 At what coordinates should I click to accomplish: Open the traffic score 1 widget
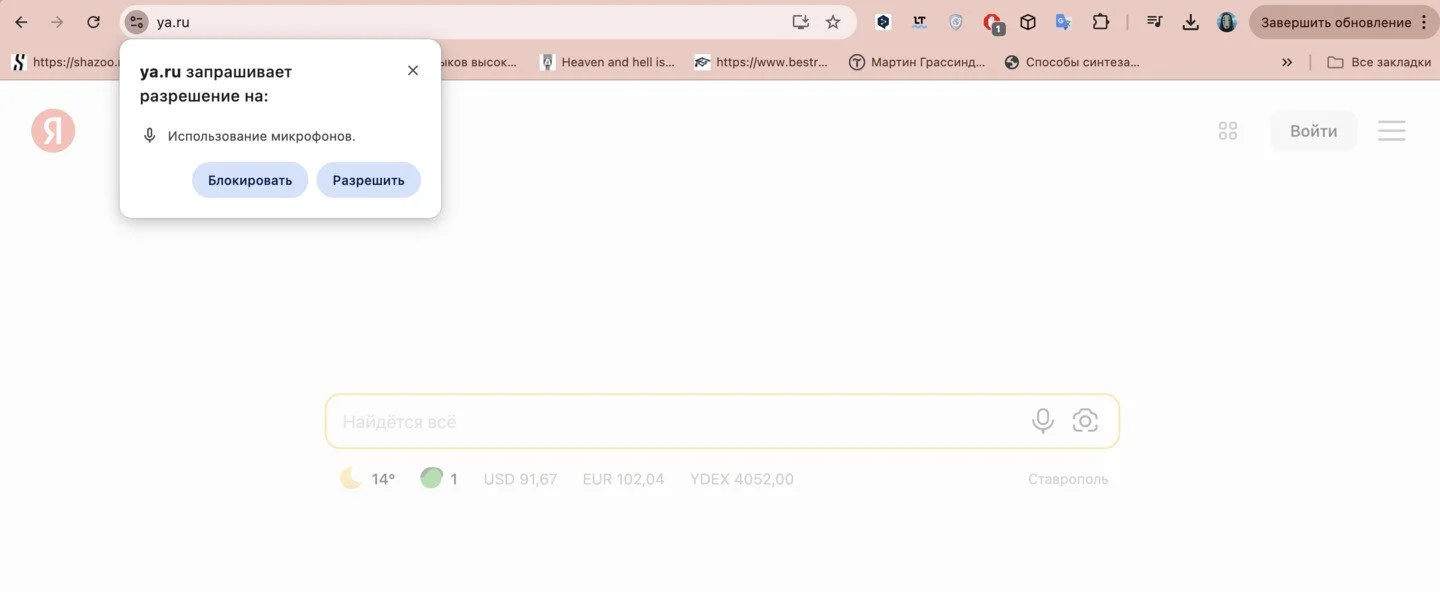[439, 479]
